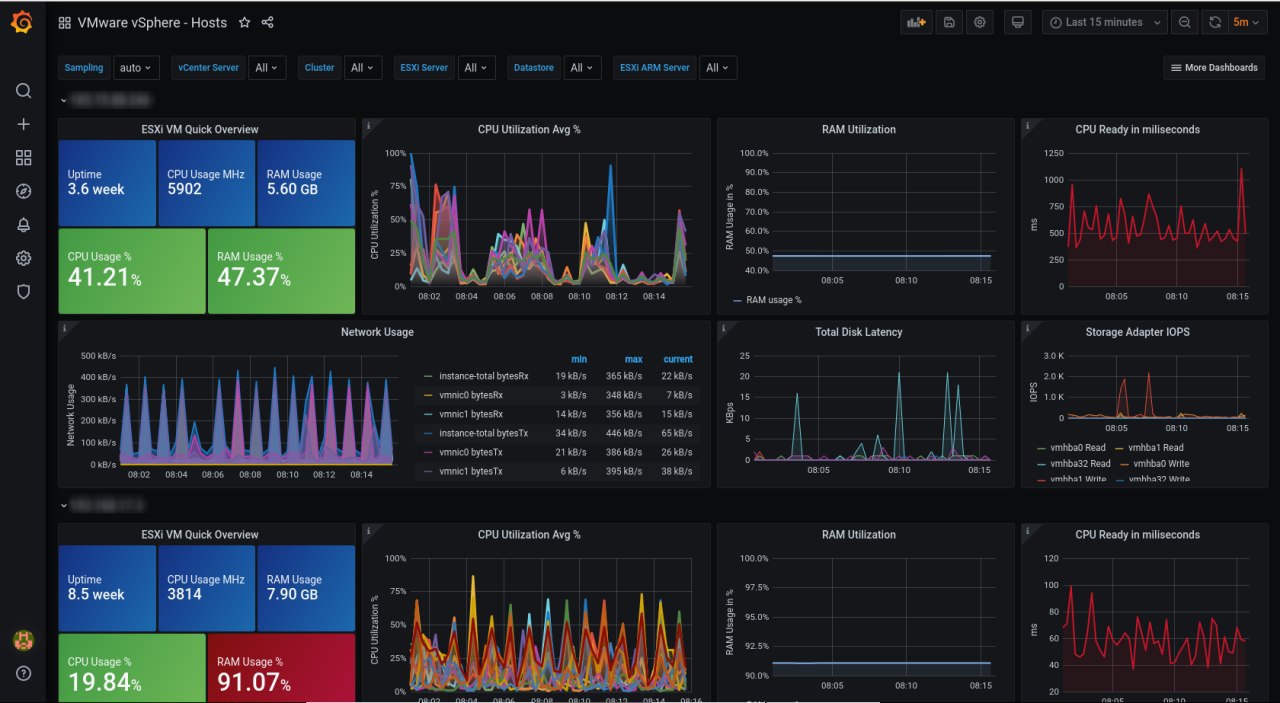Viewport: 1280px width, 703px height.
Task: Zoom out the time range
Action: (1184, 22)
